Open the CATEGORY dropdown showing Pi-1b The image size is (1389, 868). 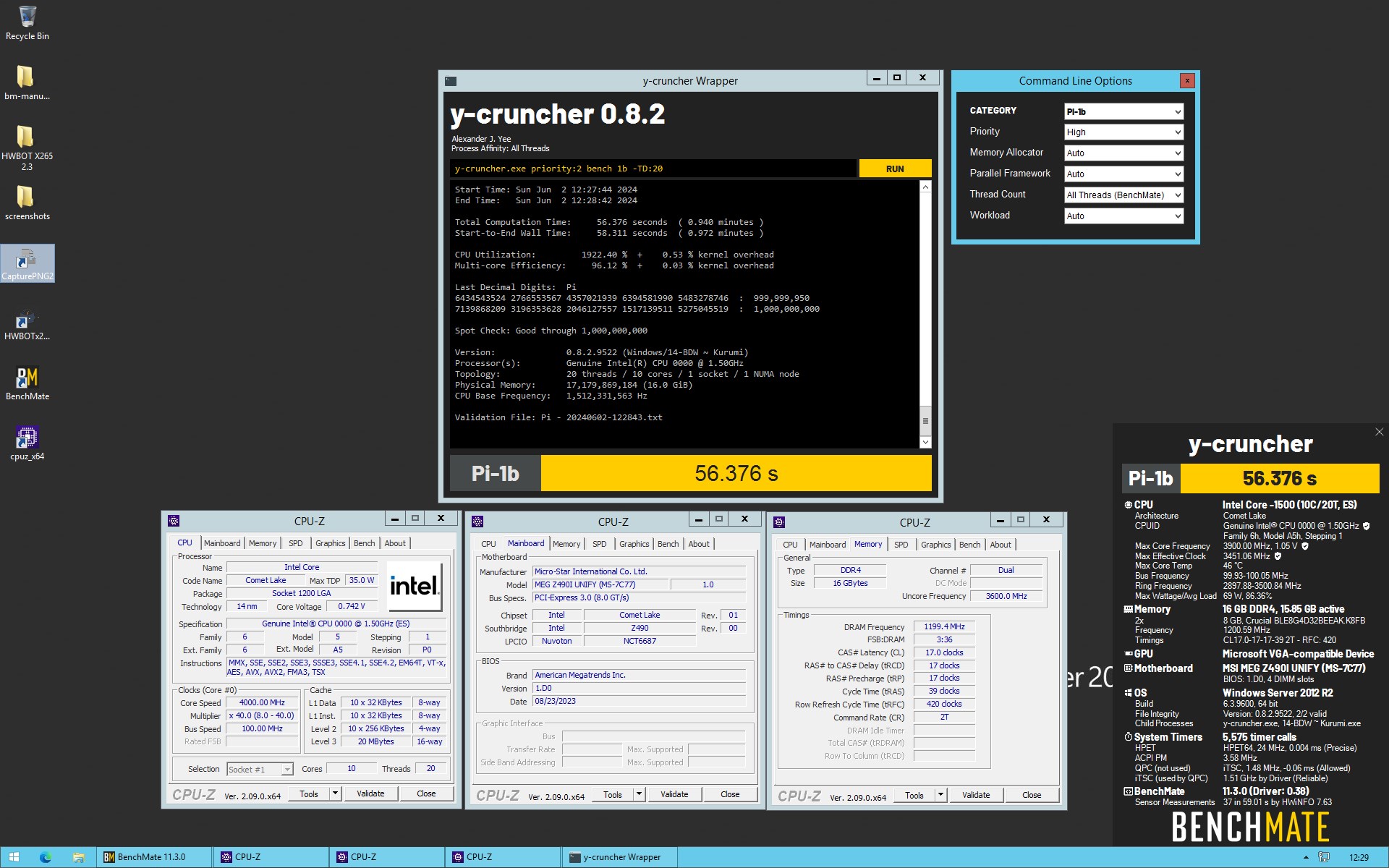coord(1123,111)
